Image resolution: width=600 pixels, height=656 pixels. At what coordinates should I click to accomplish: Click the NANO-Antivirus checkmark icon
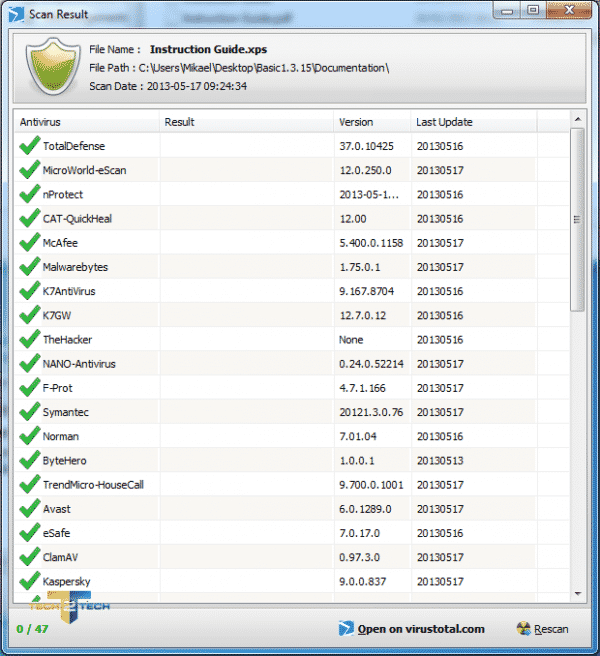tap(29, 364)
